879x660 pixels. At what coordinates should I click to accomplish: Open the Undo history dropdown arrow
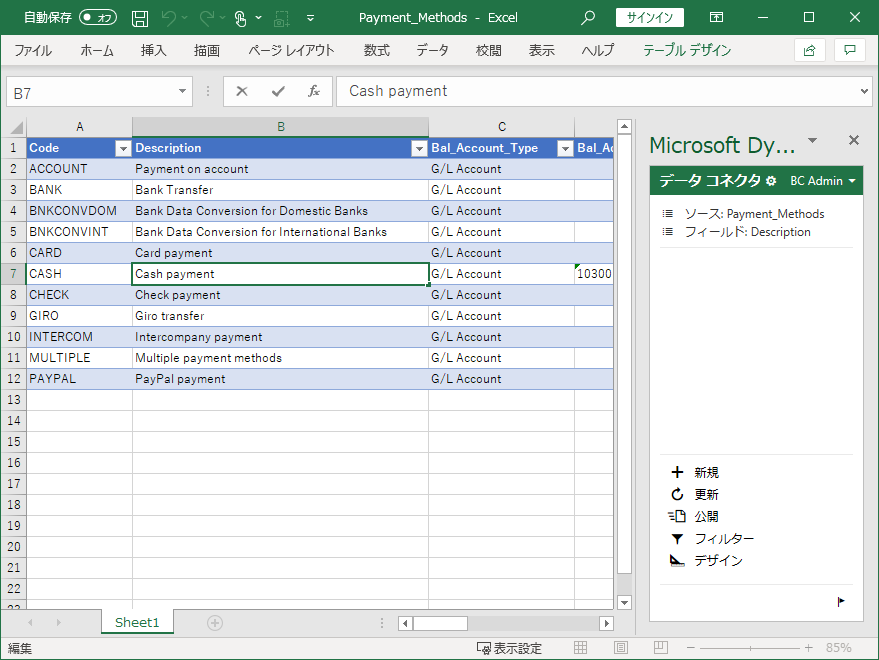click(x=184, y=18)
